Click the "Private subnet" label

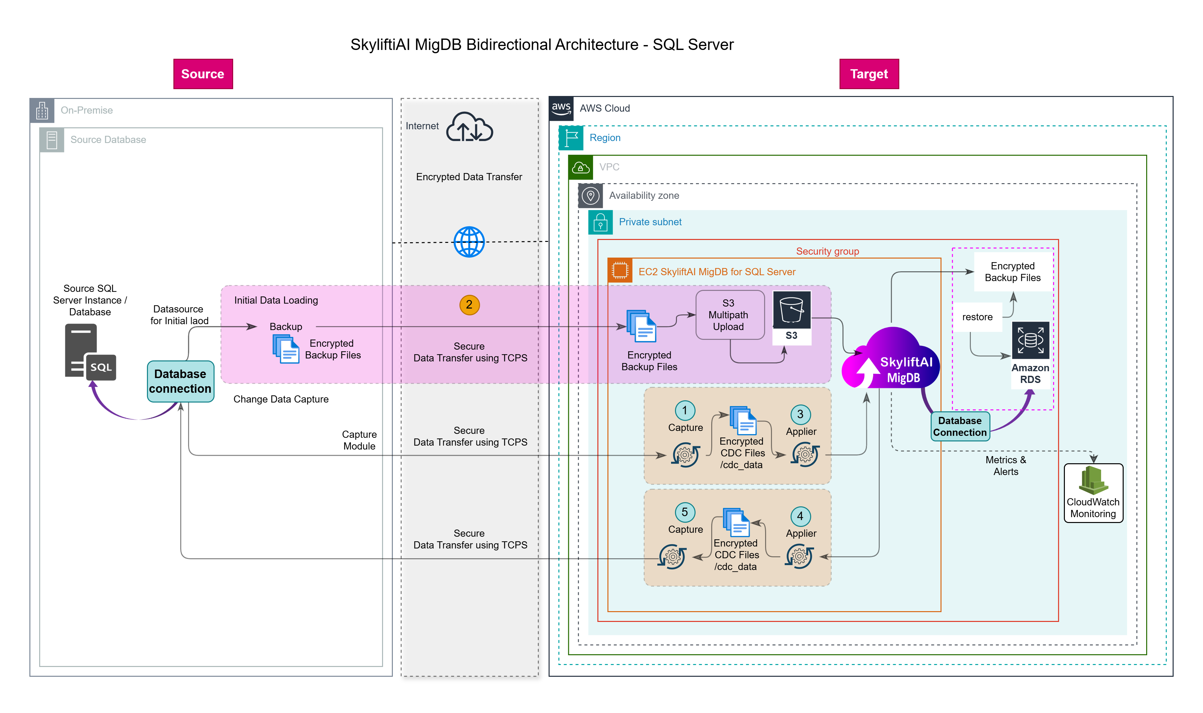click(650, 222)
